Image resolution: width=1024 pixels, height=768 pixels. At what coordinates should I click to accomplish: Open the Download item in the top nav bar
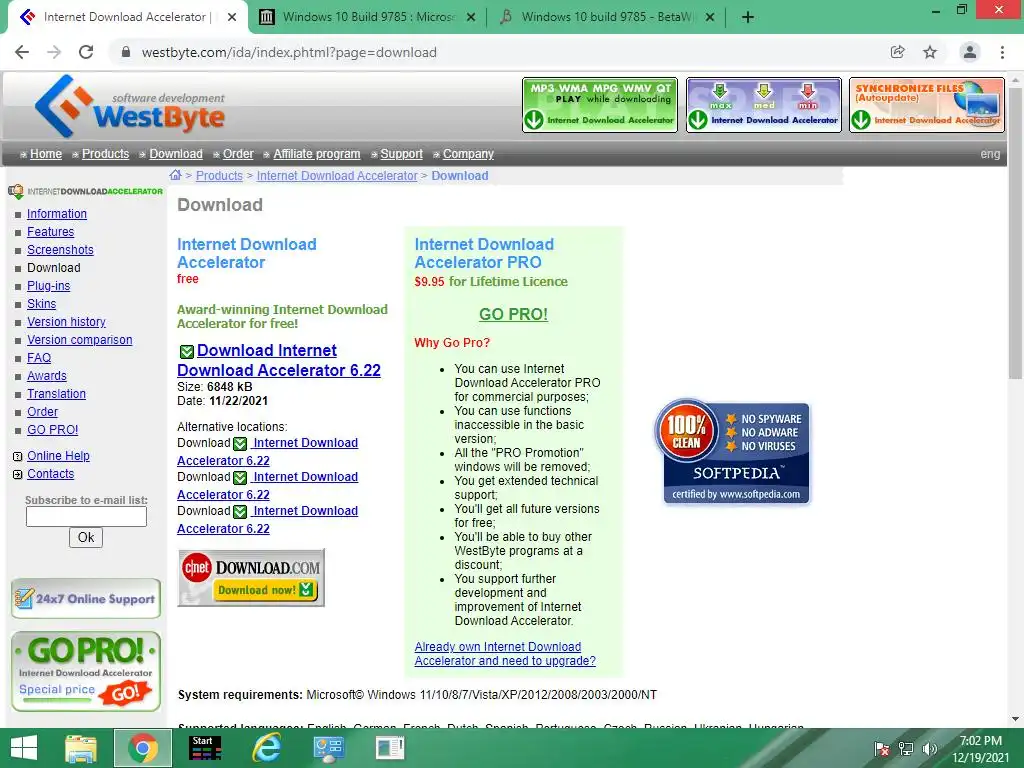[176, 154]
